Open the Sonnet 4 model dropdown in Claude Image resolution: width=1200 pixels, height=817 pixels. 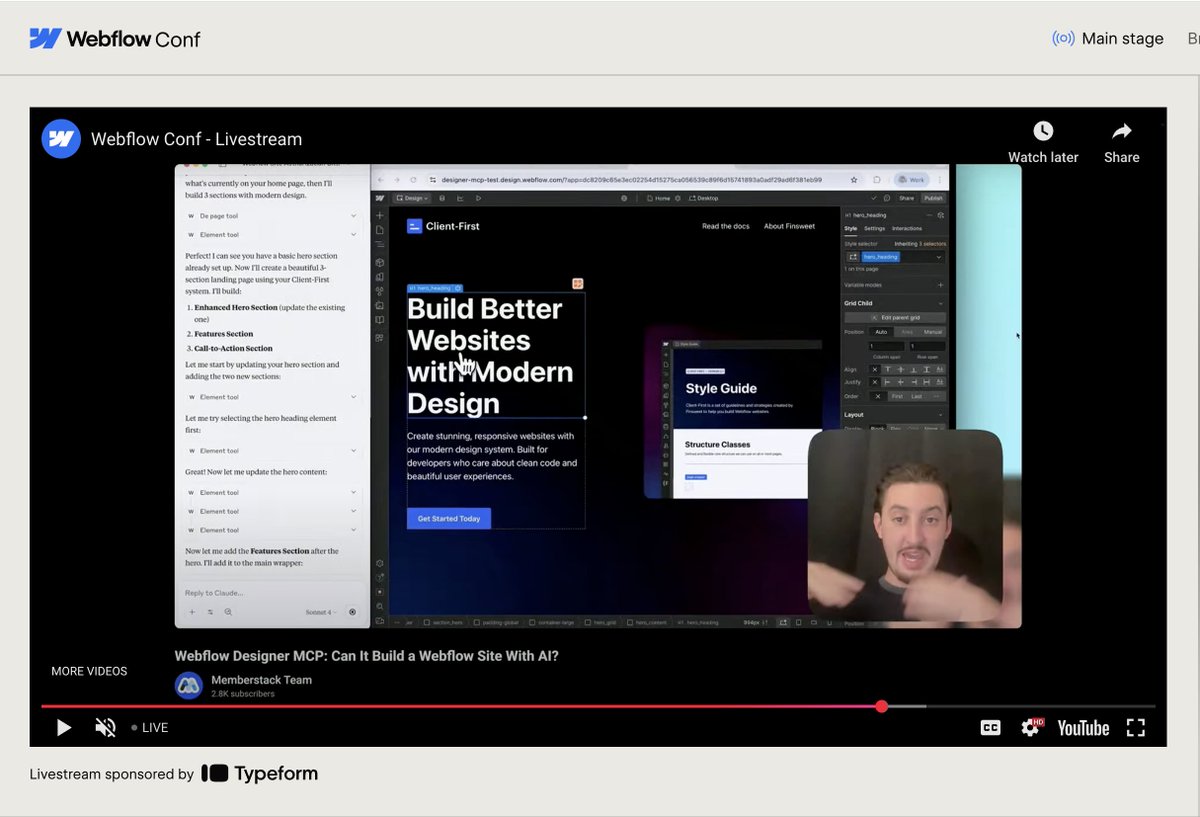(320, 612)
